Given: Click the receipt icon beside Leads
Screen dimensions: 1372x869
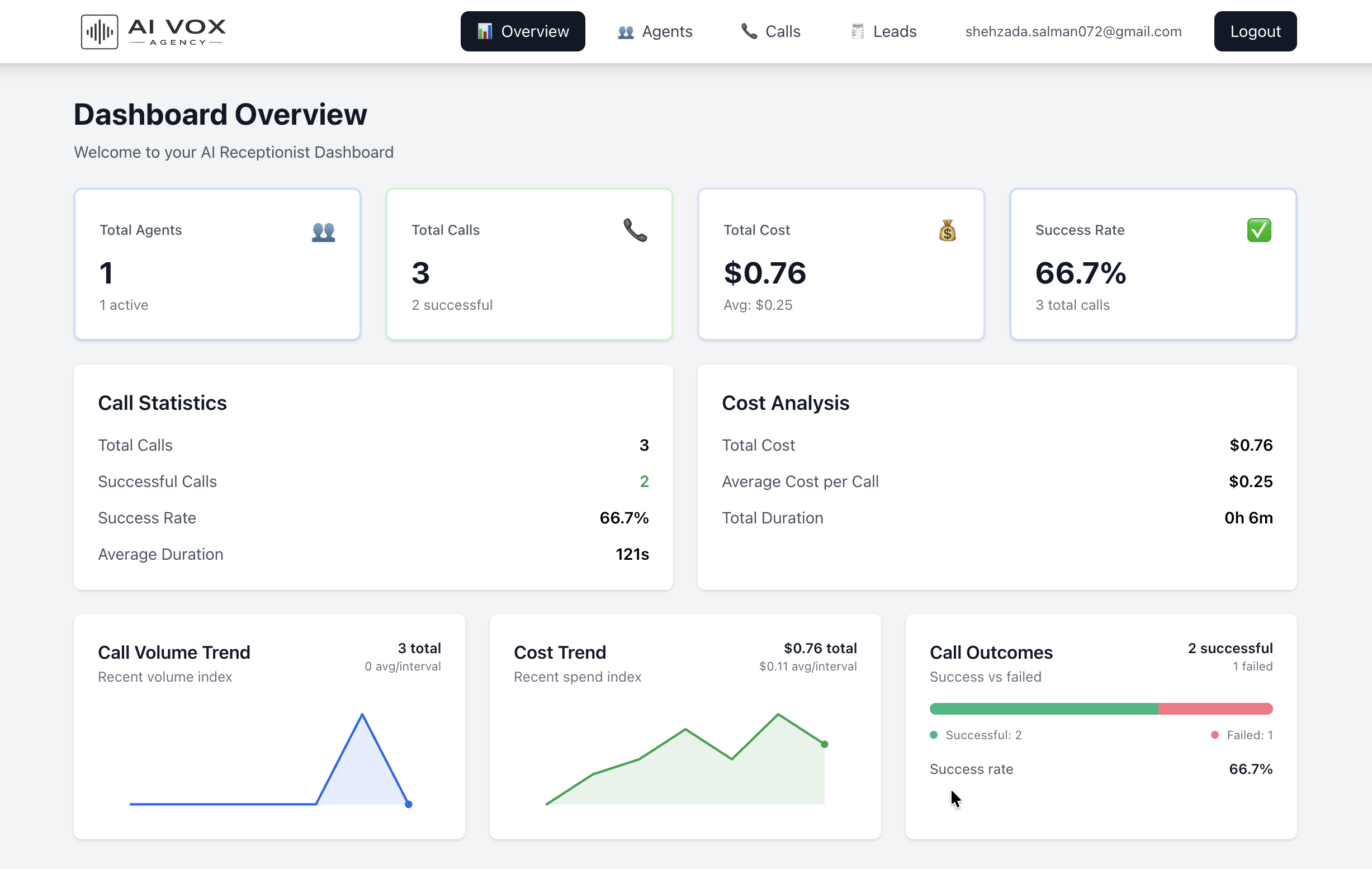Looking at the screenshot, I should 857,31.
